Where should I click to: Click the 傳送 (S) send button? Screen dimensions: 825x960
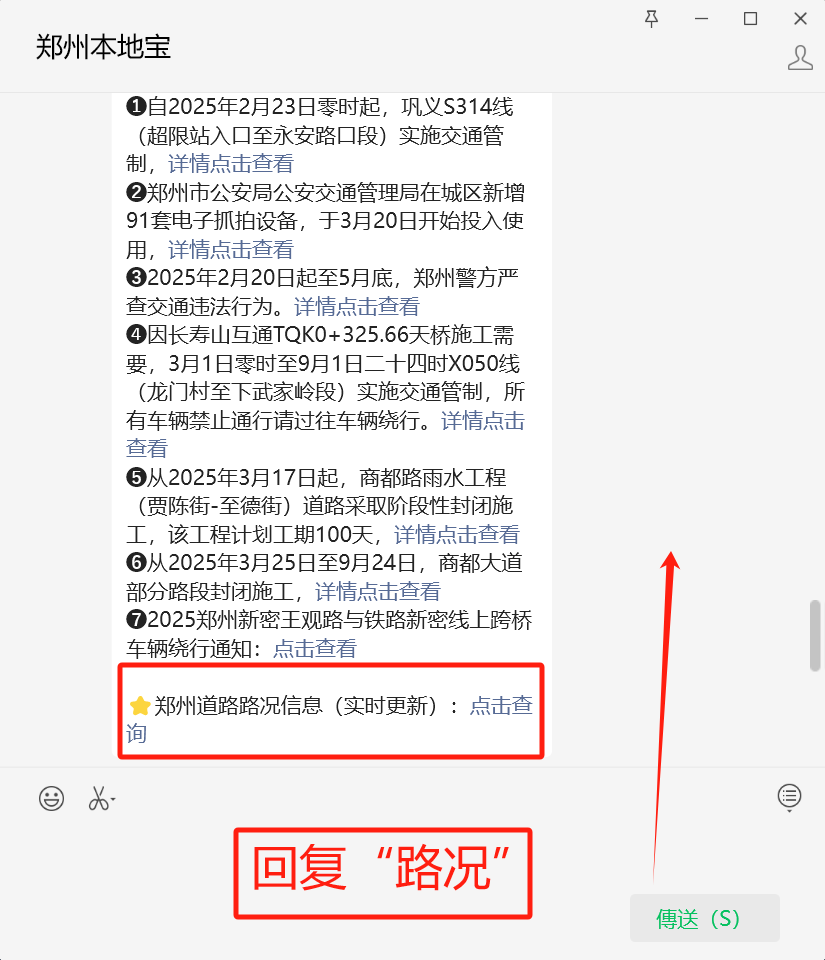[704, 918]
